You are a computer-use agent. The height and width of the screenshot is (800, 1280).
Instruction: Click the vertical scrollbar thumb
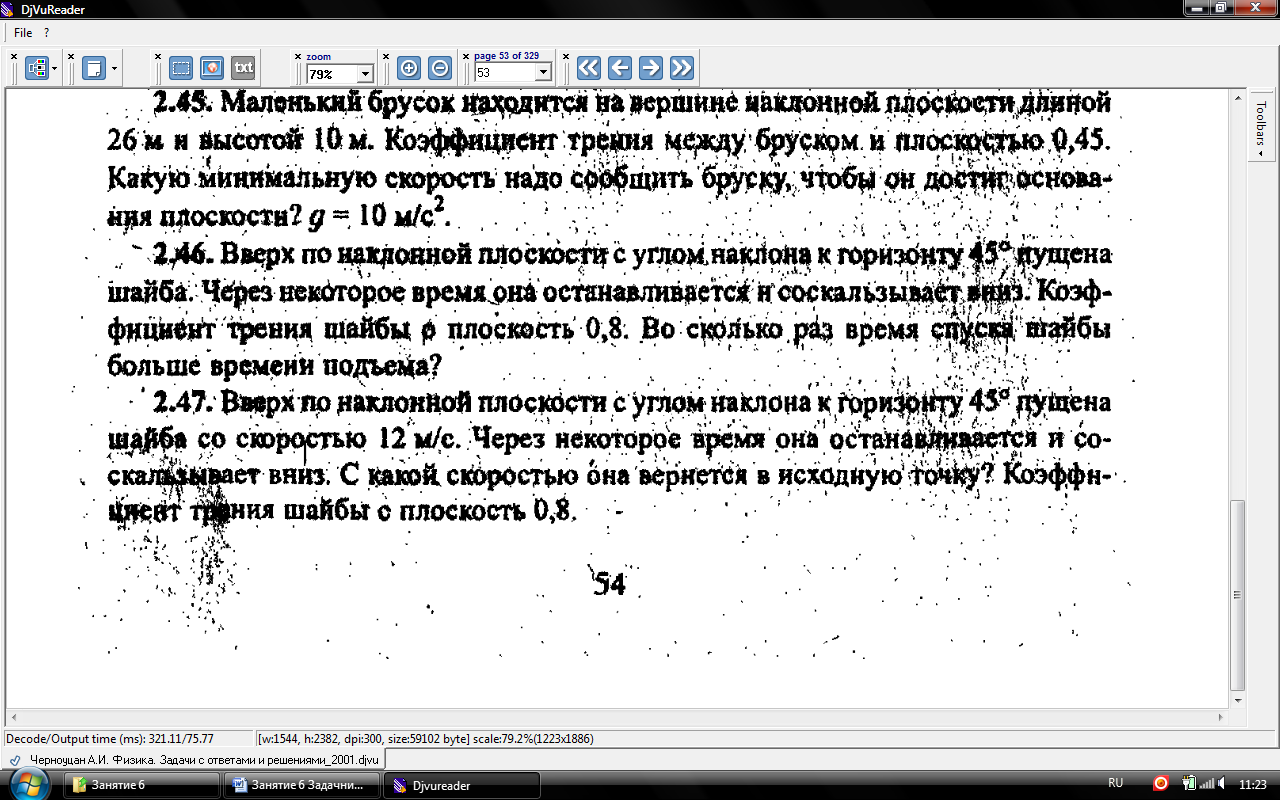1238,595
